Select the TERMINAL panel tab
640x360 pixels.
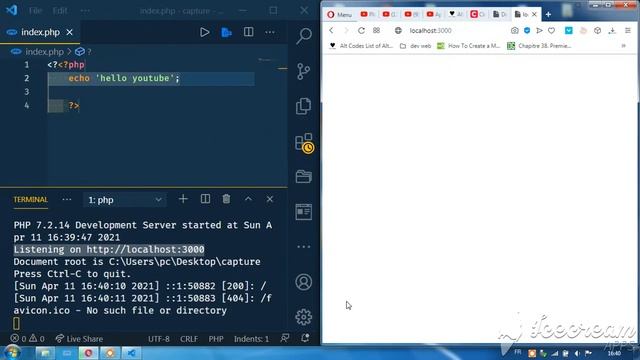coord(31,200)
